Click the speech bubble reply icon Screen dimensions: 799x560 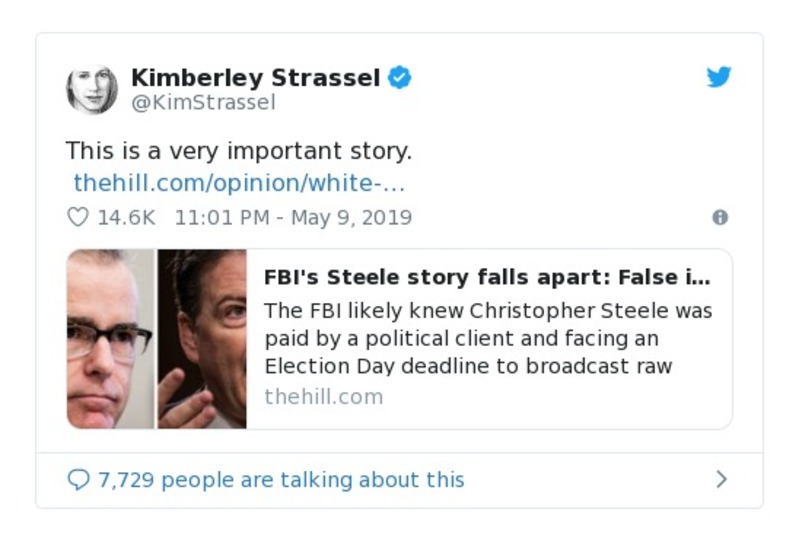pos(78,480)
